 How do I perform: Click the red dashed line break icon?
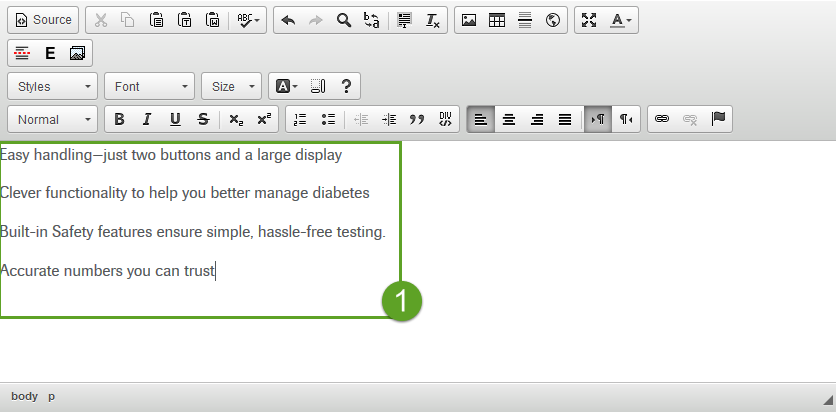pyautogui.click(x=22, y=53)
